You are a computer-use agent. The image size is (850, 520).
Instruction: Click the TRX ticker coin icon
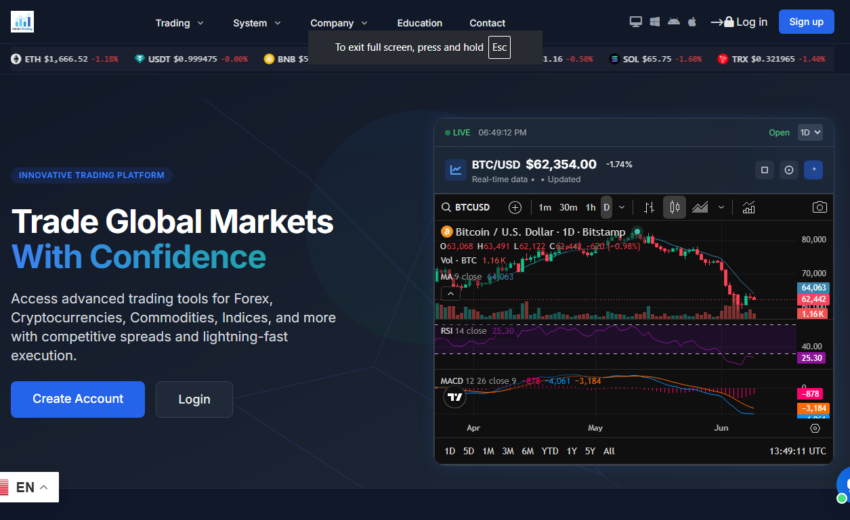click(723, 59)
